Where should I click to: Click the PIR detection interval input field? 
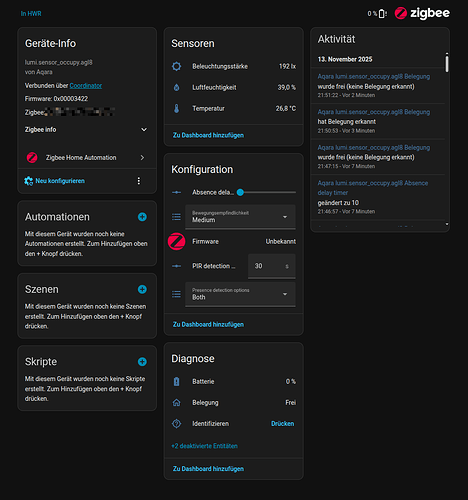(x=272, y=266)
